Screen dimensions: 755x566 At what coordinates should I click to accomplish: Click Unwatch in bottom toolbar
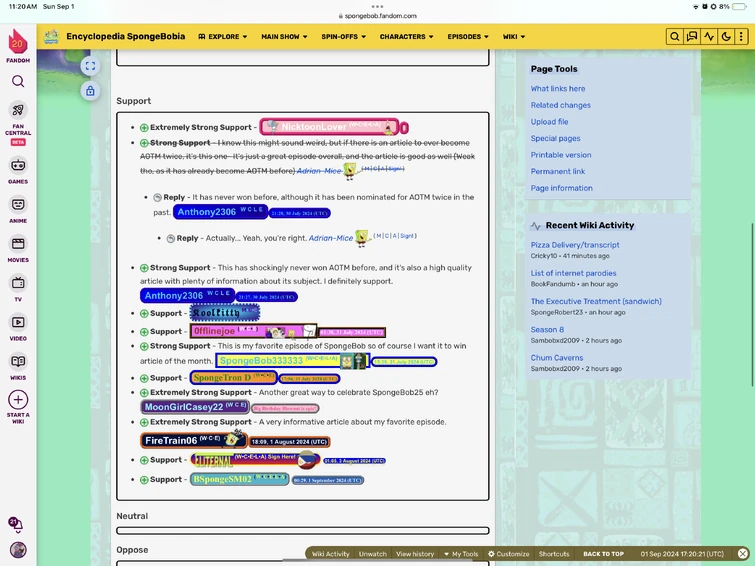[373, 554]
